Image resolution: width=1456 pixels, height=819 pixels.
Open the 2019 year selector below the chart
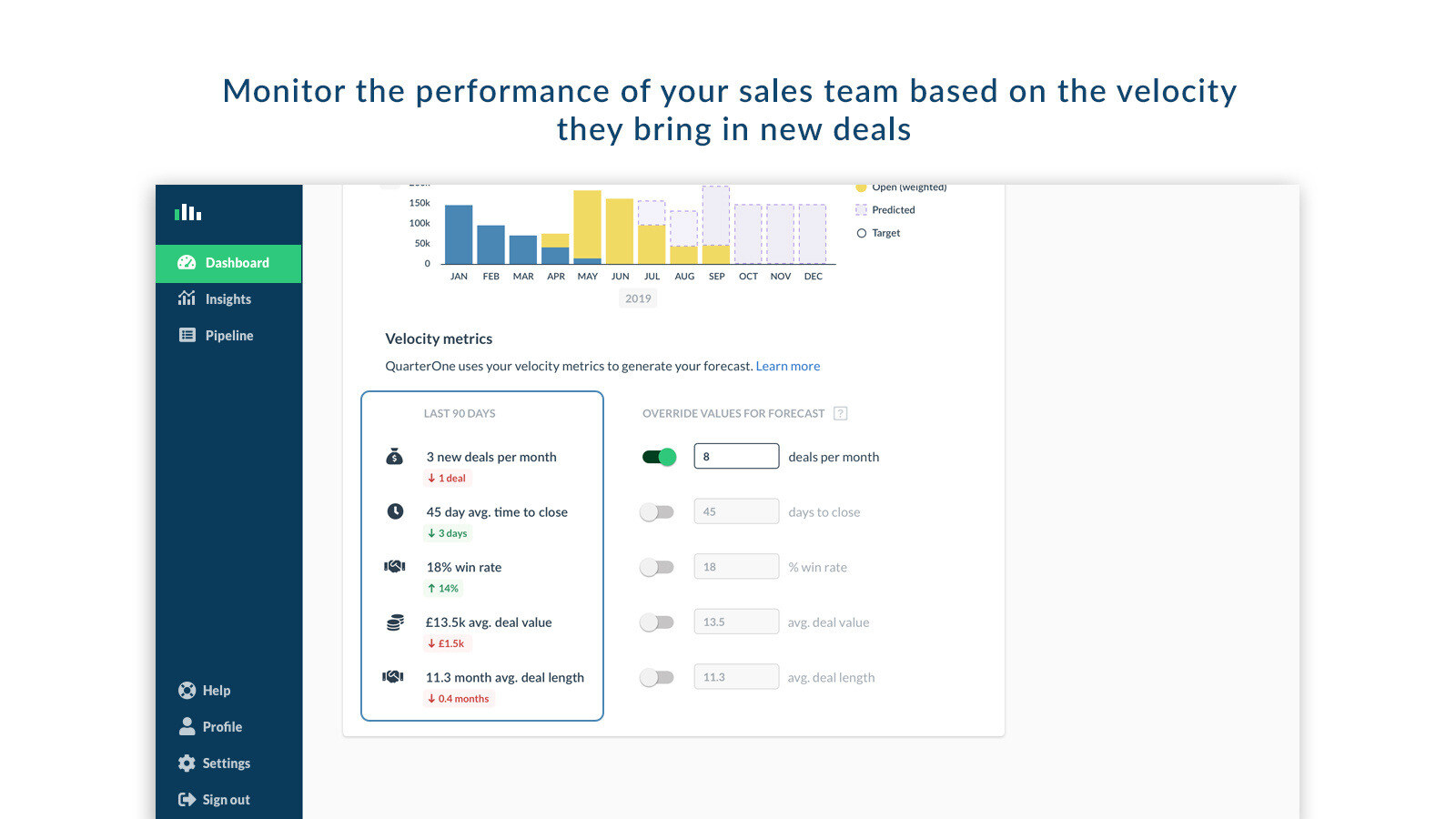tap(638, 298)
